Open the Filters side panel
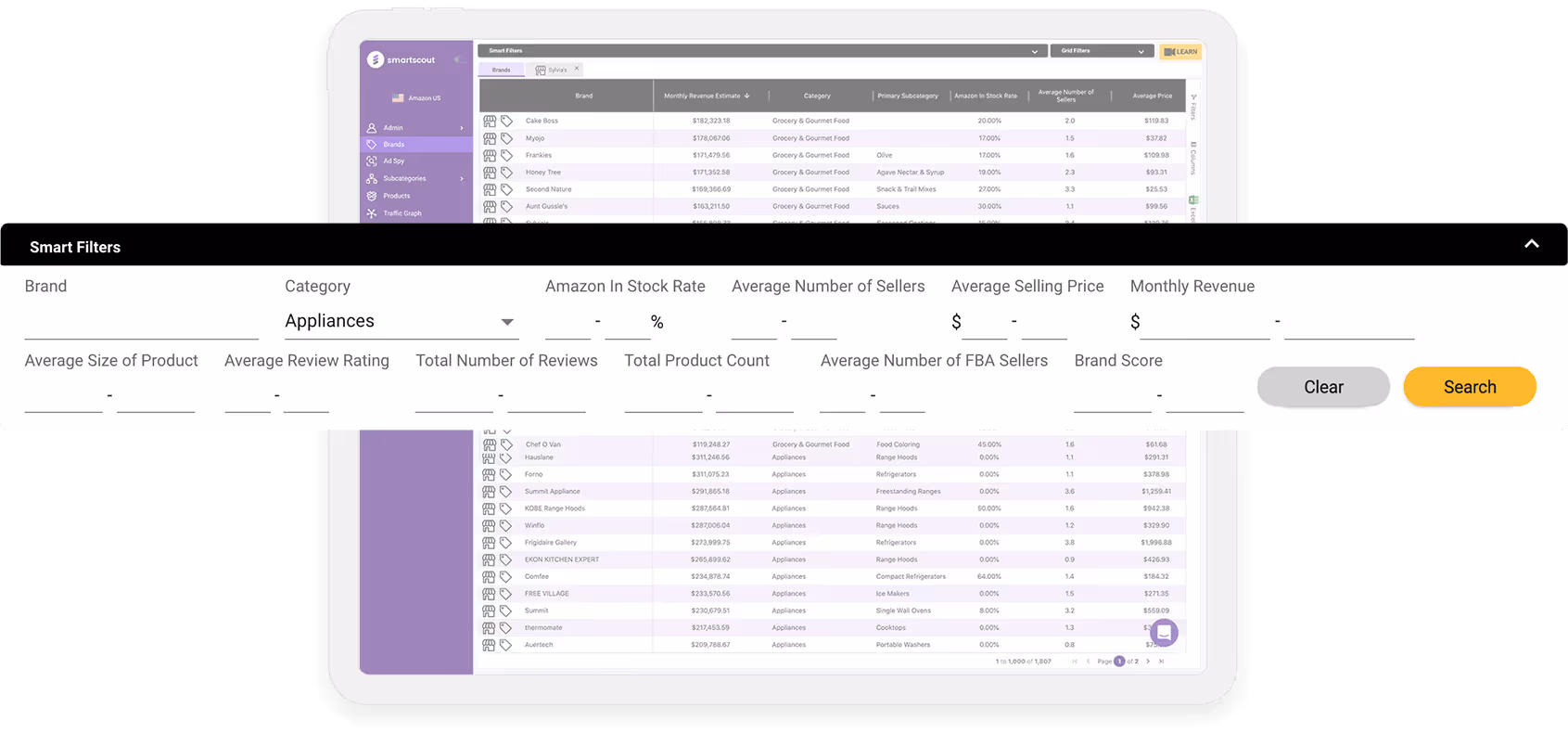1568x733 pixels. tap(1193, 108)
